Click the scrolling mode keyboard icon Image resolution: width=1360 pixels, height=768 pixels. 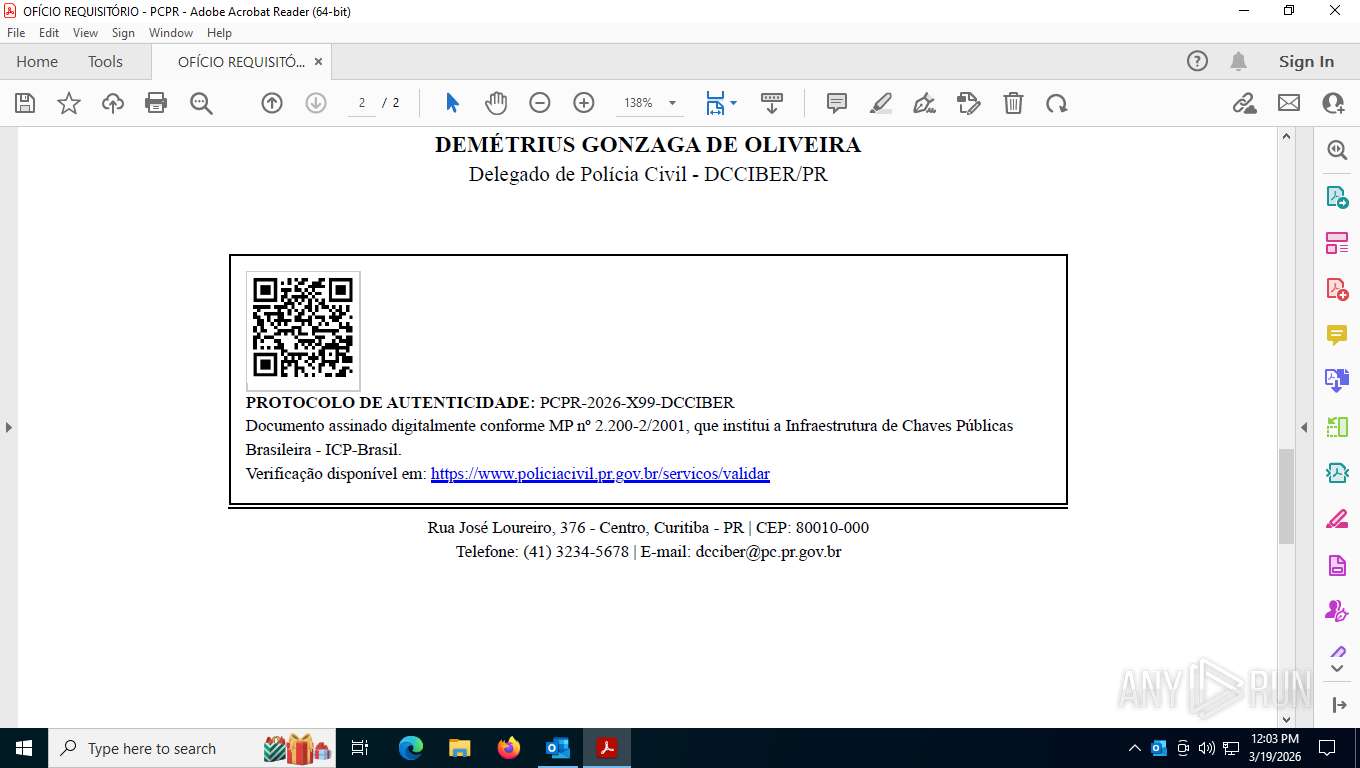click(x=772, y=103)
